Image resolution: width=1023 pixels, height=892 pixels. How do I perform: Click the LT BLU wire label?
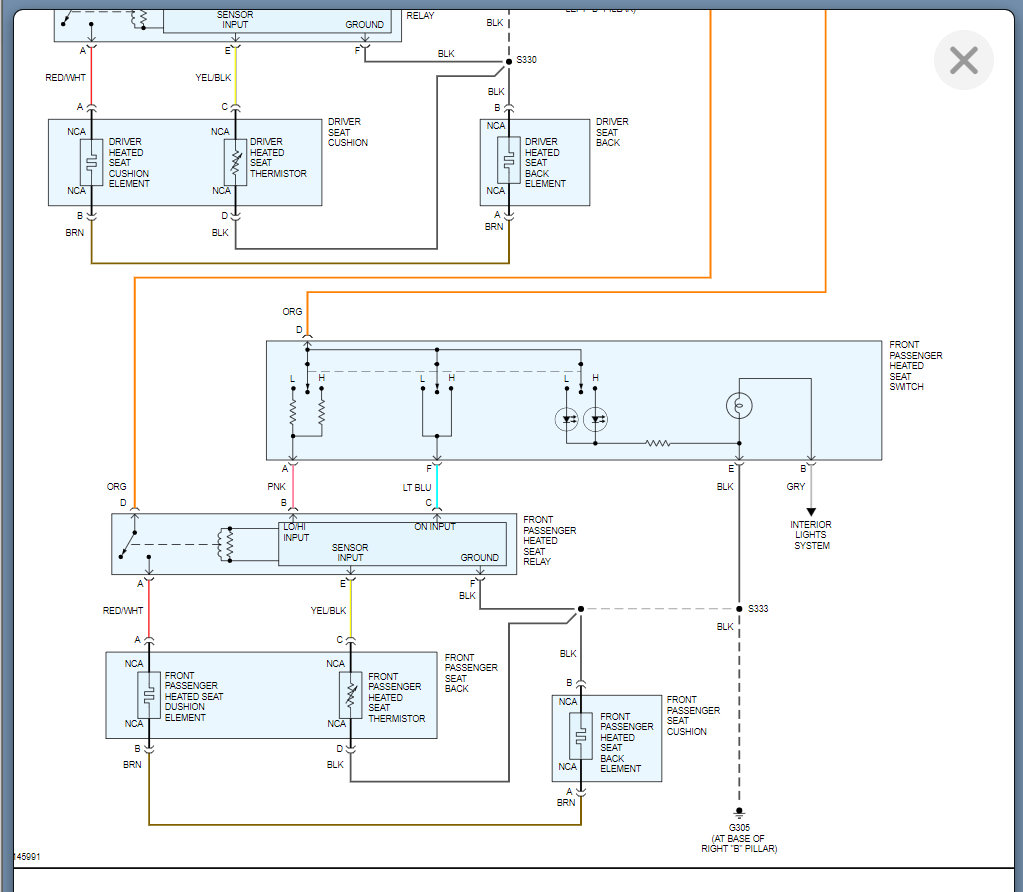click(x=417, y=487)
